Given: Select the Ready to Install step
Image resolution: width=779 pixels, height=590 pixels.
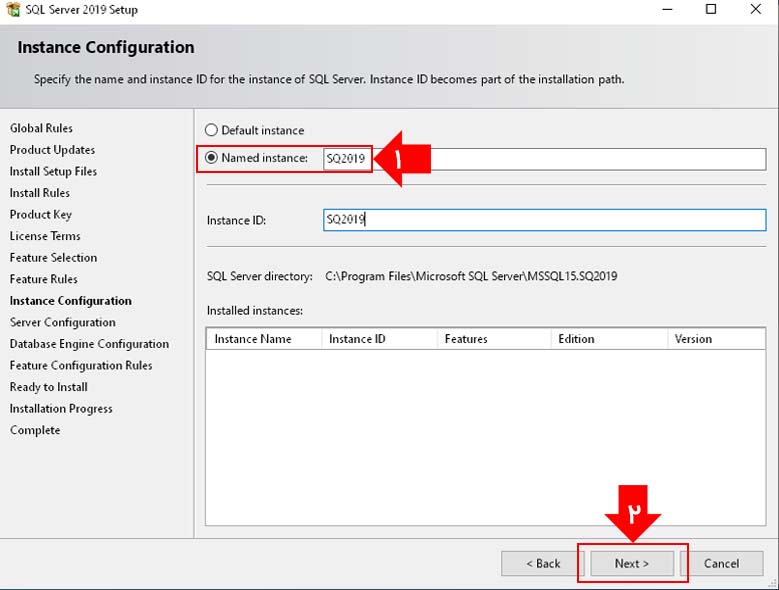Looking at the screenshot, I should (49, 387).
